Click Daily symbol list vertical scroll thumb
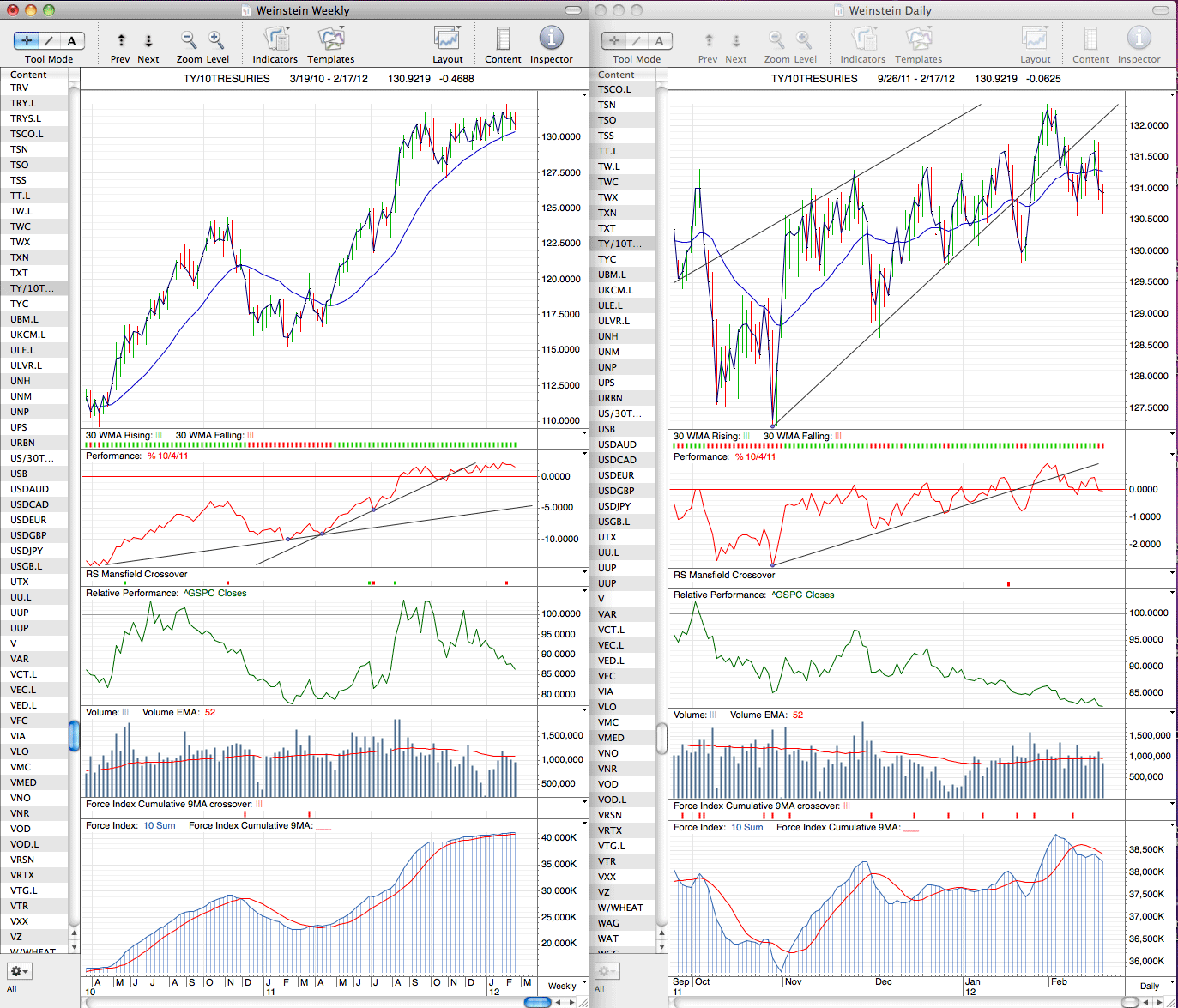 pyautogui.click(x=661, y=738)
